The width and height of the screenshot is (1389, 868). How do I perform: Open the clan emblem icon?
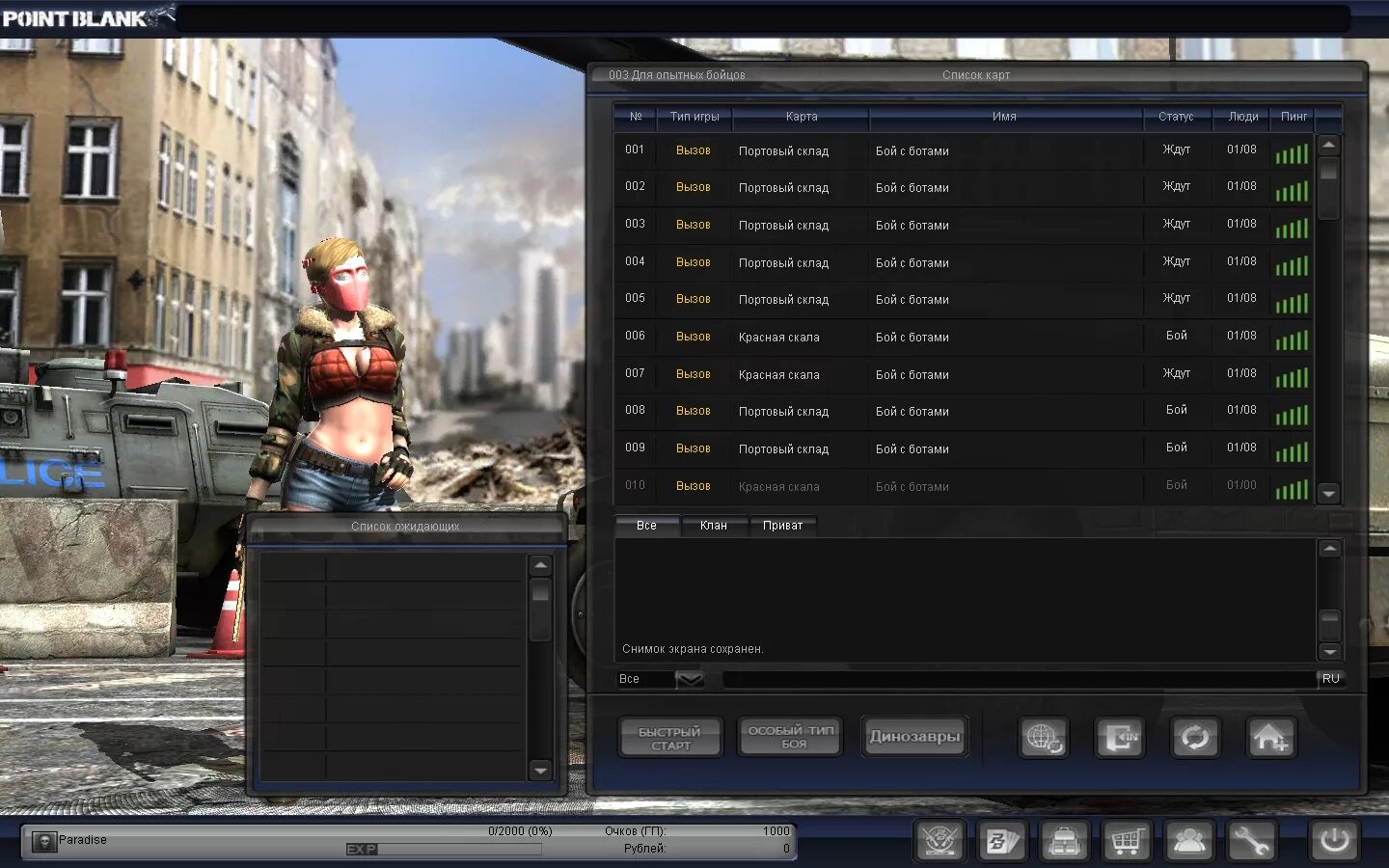tap(940, 841)
